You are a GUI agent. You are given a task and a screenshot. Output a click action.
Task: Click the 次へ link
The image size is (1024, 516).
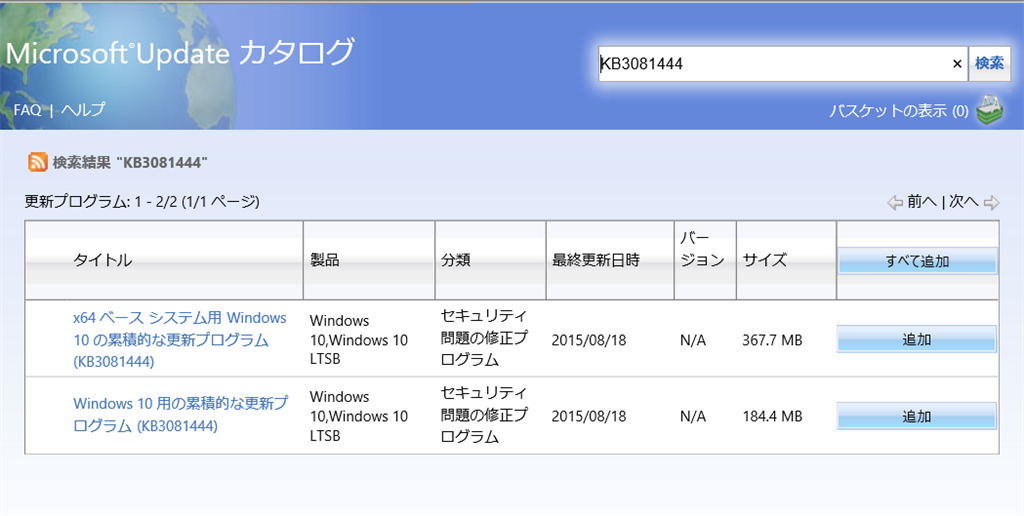click(963, 202)
